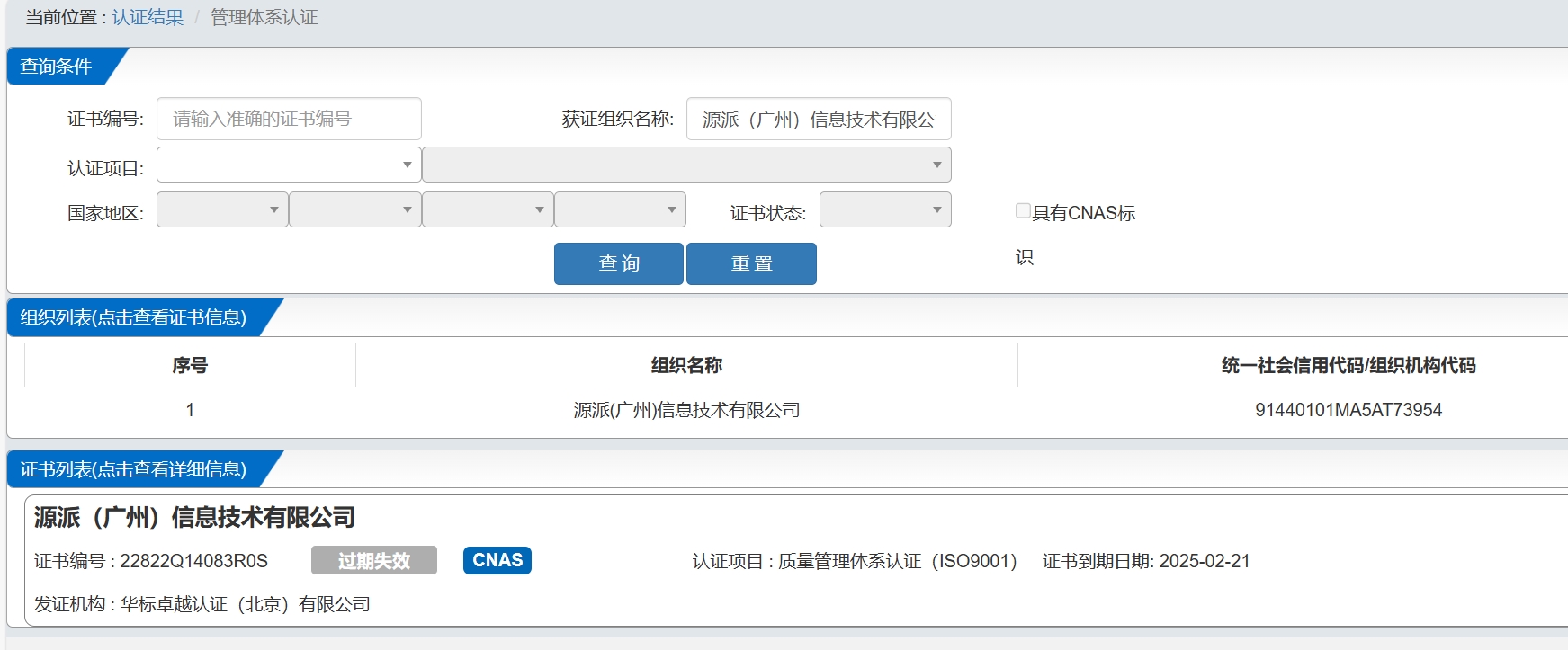Click the 查询 search button
The height and width of the screenshot is (650, 1568).
[x=619, y=263]
